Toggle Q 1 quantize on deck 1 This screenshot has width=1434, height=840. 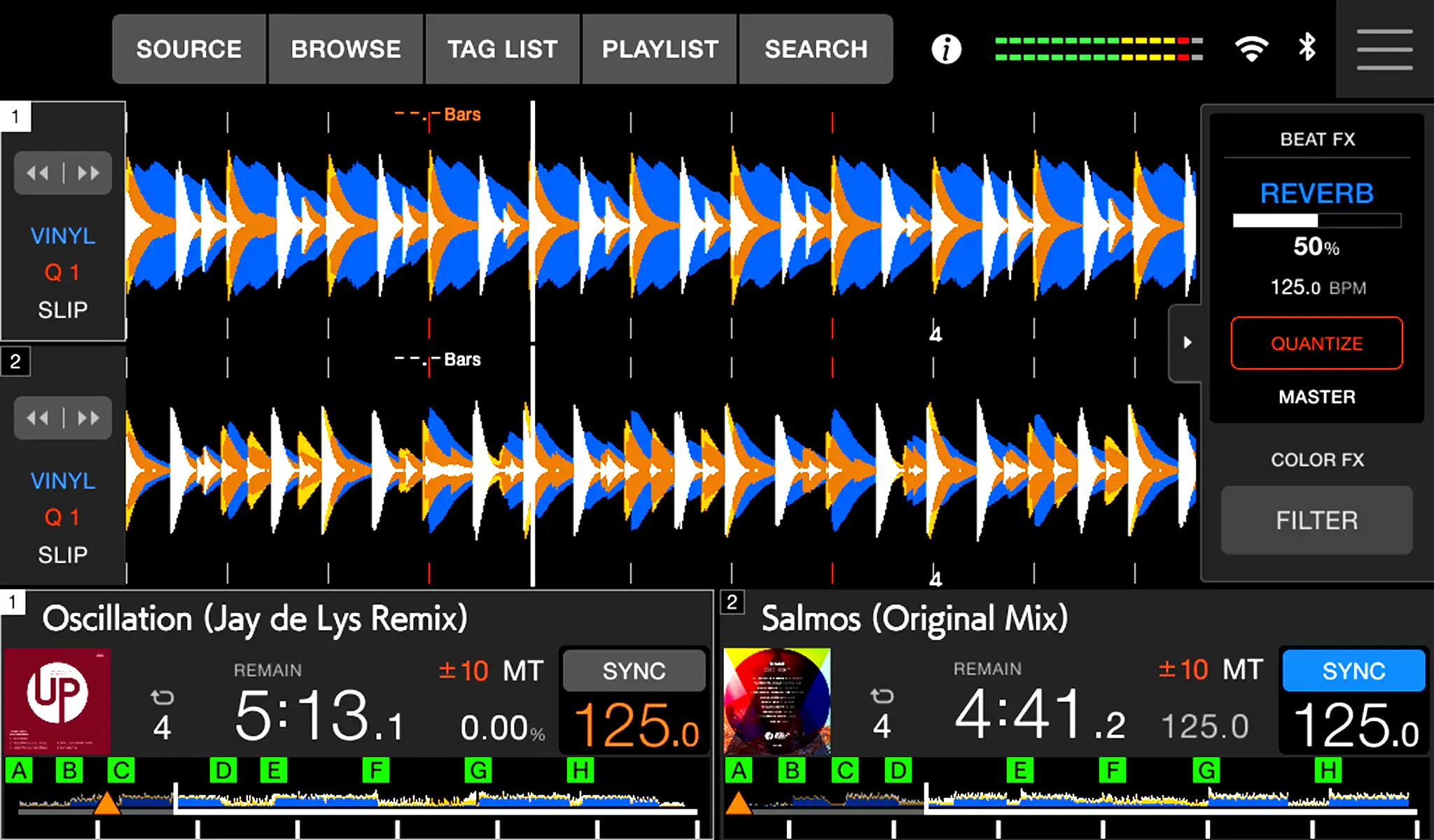pos(62,272)
